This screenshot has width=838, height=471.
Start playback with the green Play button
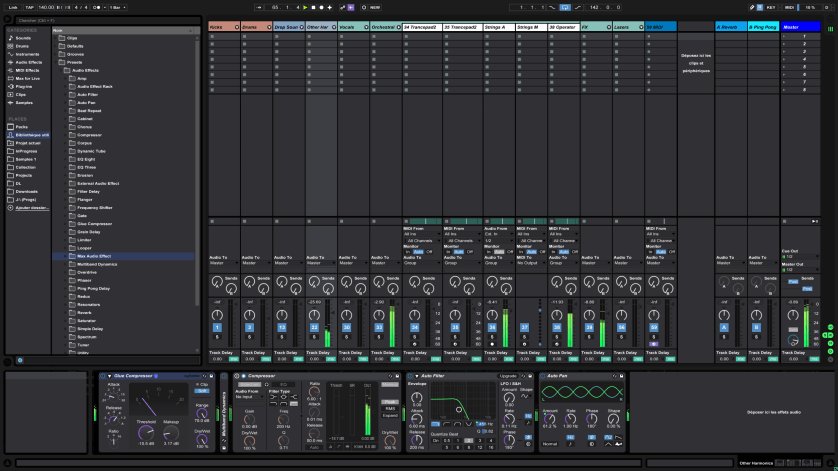[x=305, y=7]
